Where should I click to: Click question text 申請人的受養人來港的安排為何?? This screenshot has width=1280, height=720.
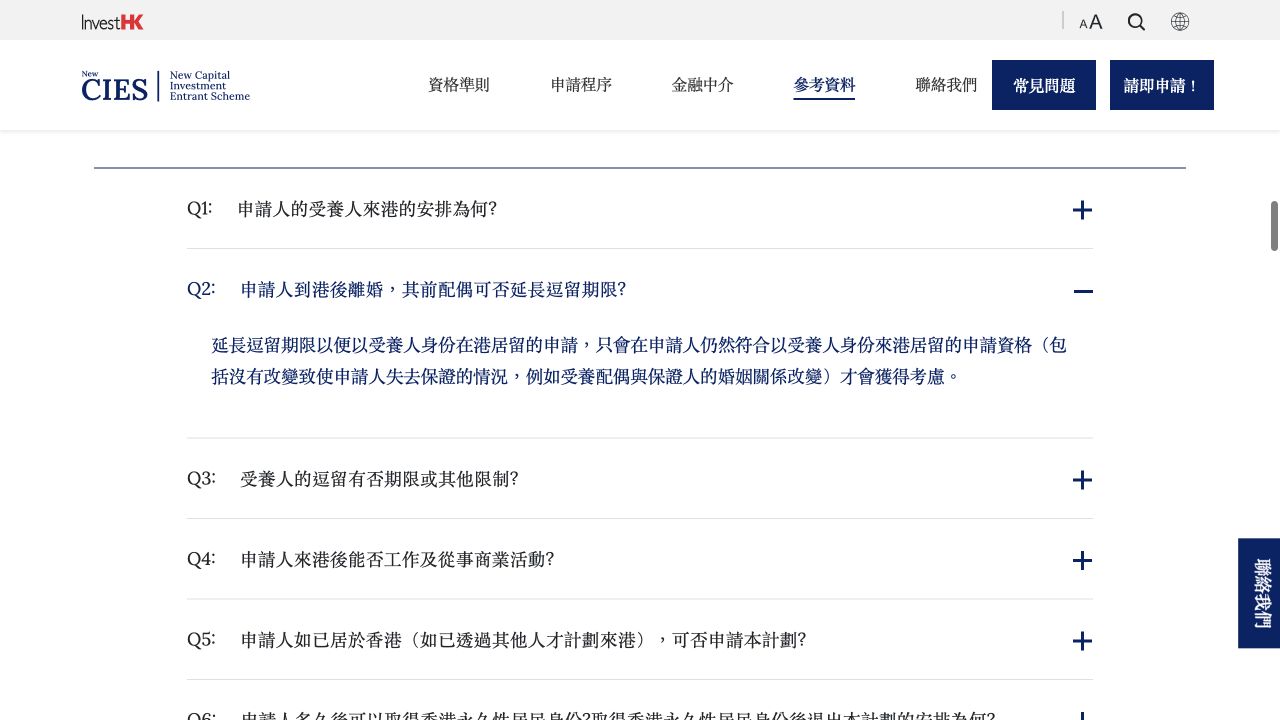pos(367,209)
